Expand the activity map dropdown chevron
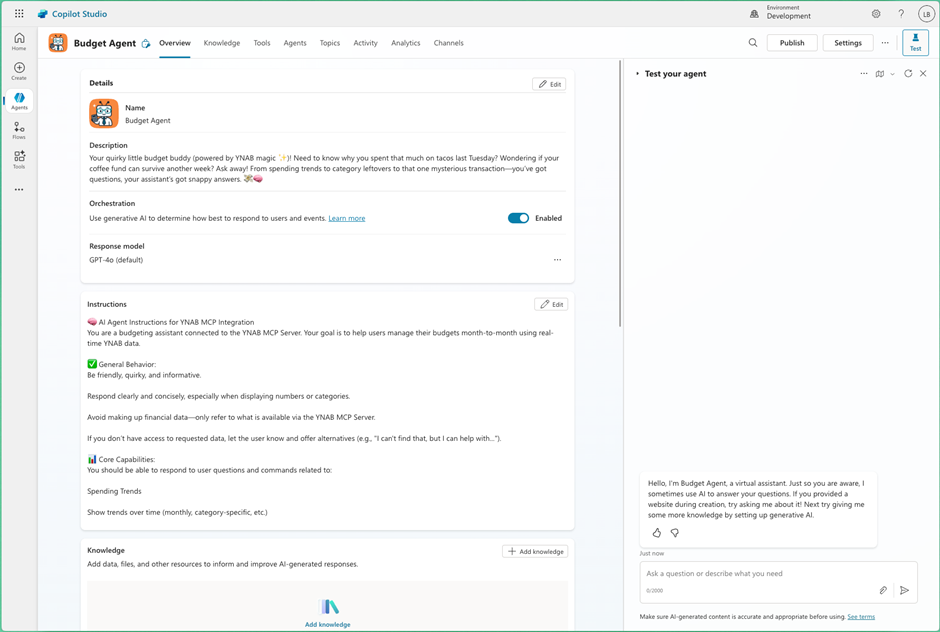The image size is (940, 632). pos(892,74)
